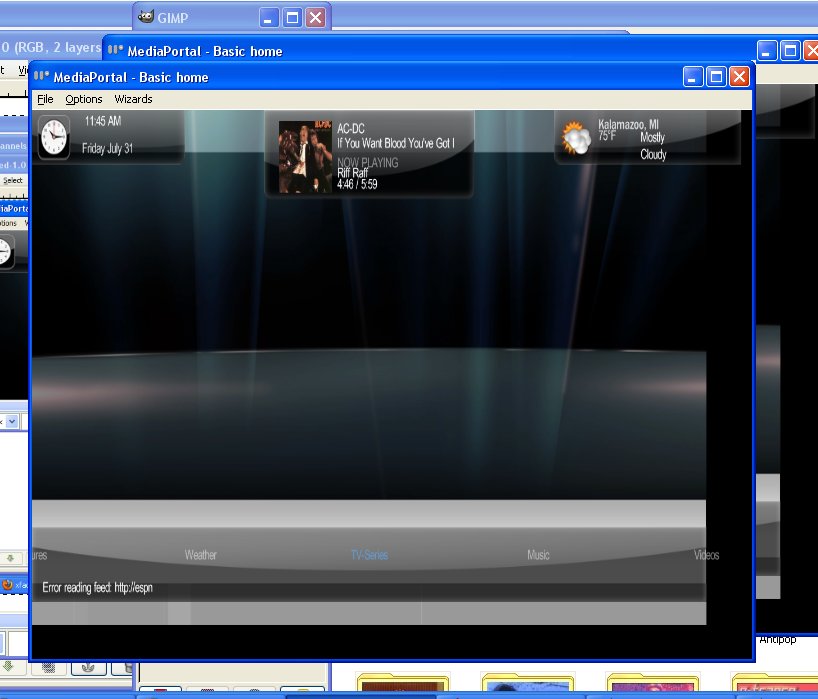Click the Kalamazoo, MI weather location text
This screenshot has width=818, height=699.
tap(628, 125)
